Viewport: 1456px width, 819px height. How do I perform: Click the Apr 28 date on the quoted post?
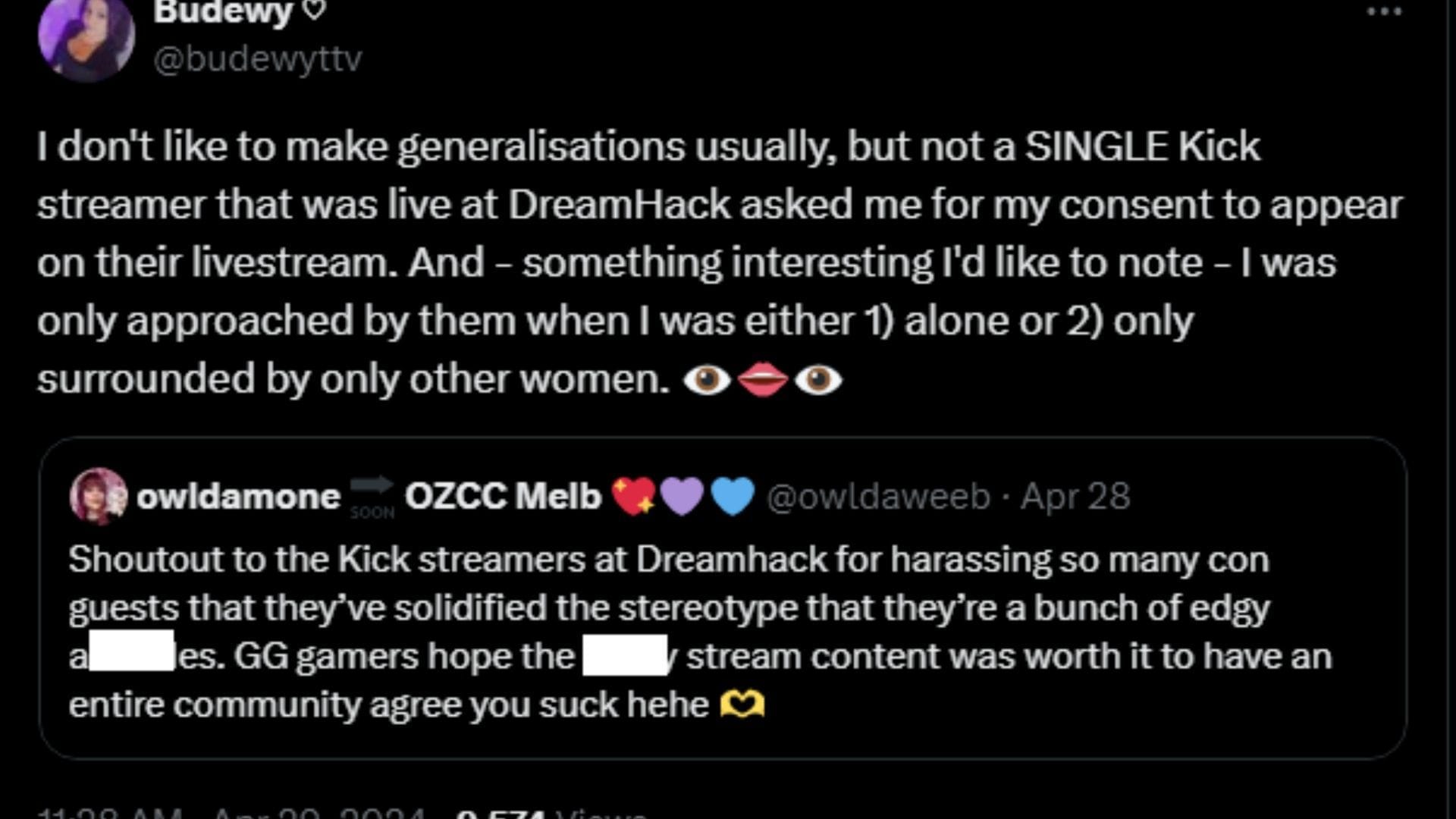pyautogui.click(x=1075, y=497)
